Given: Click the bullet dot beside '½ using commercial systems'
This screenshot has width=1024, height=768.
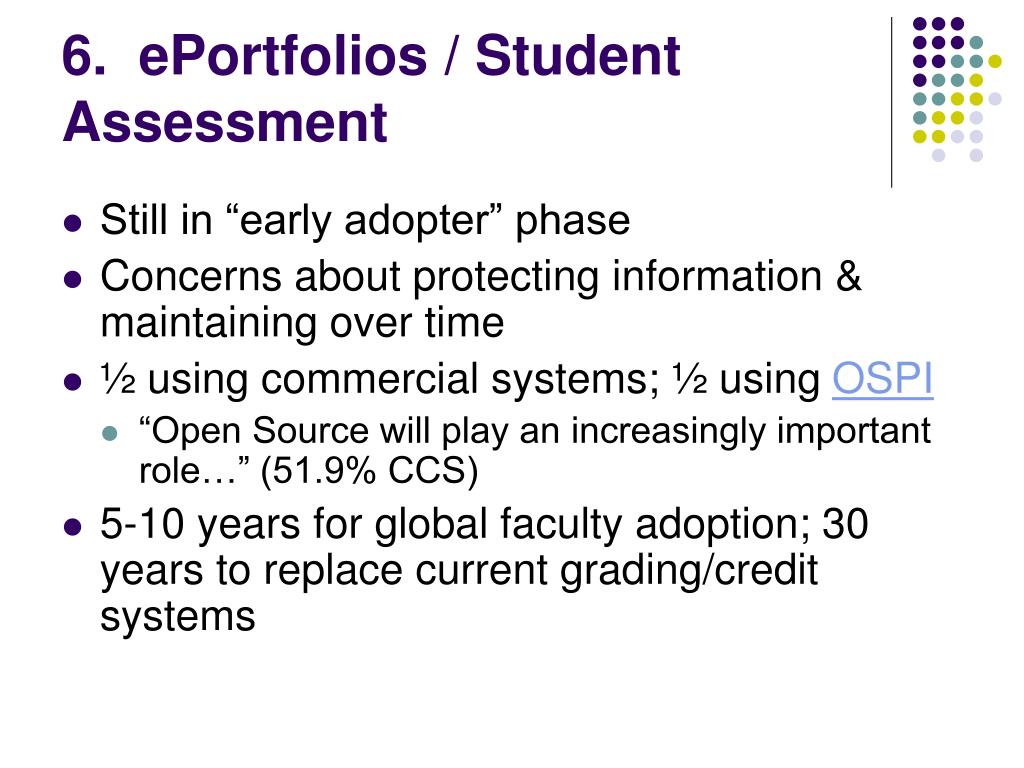Looking at the screenshot, I should [x=73, y=381].
